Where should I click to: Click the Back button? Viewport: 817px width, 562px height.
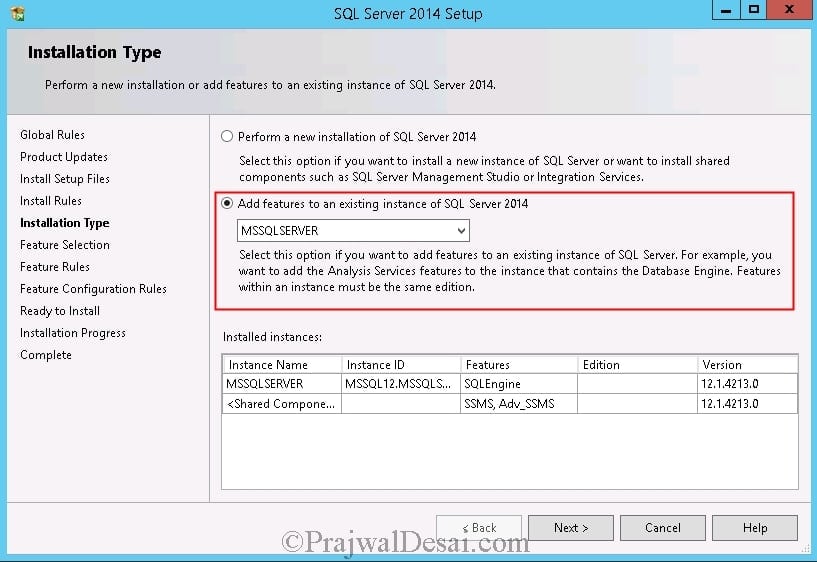(479, 528)
